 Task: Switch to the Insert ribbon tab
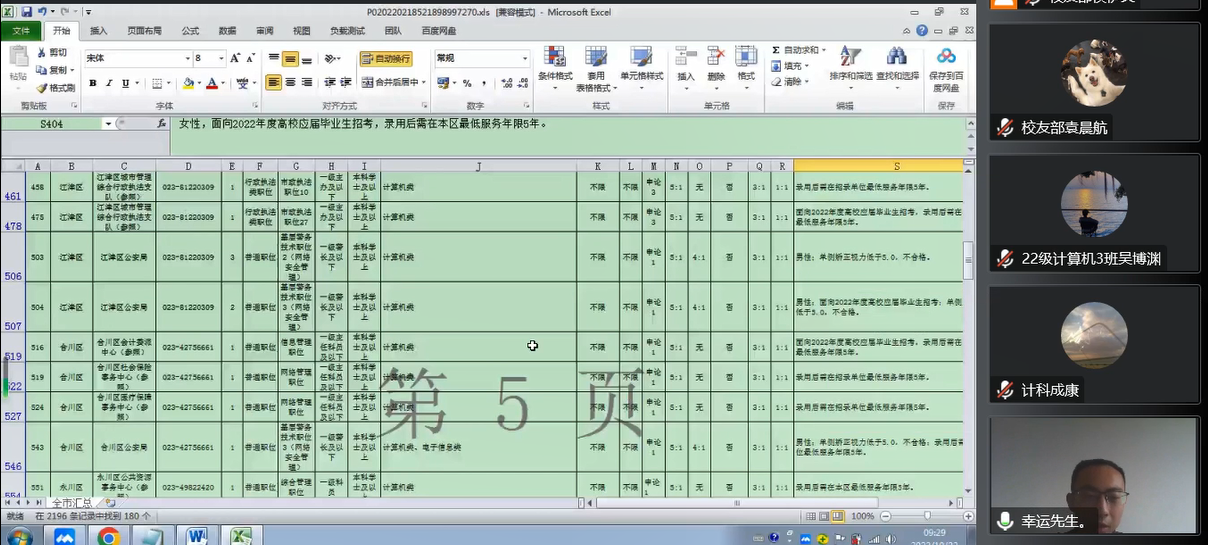(99, 31)
